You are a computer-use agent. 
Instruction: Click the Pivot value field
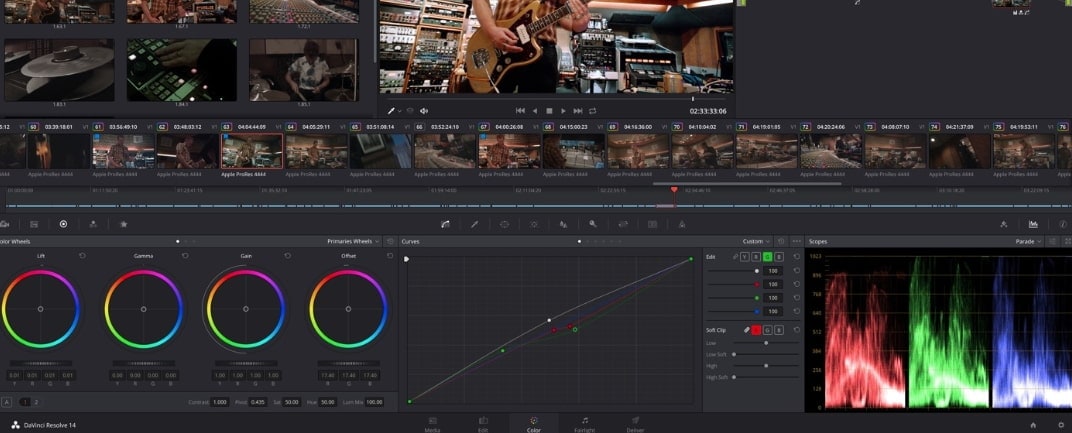(x=258, y=402)
